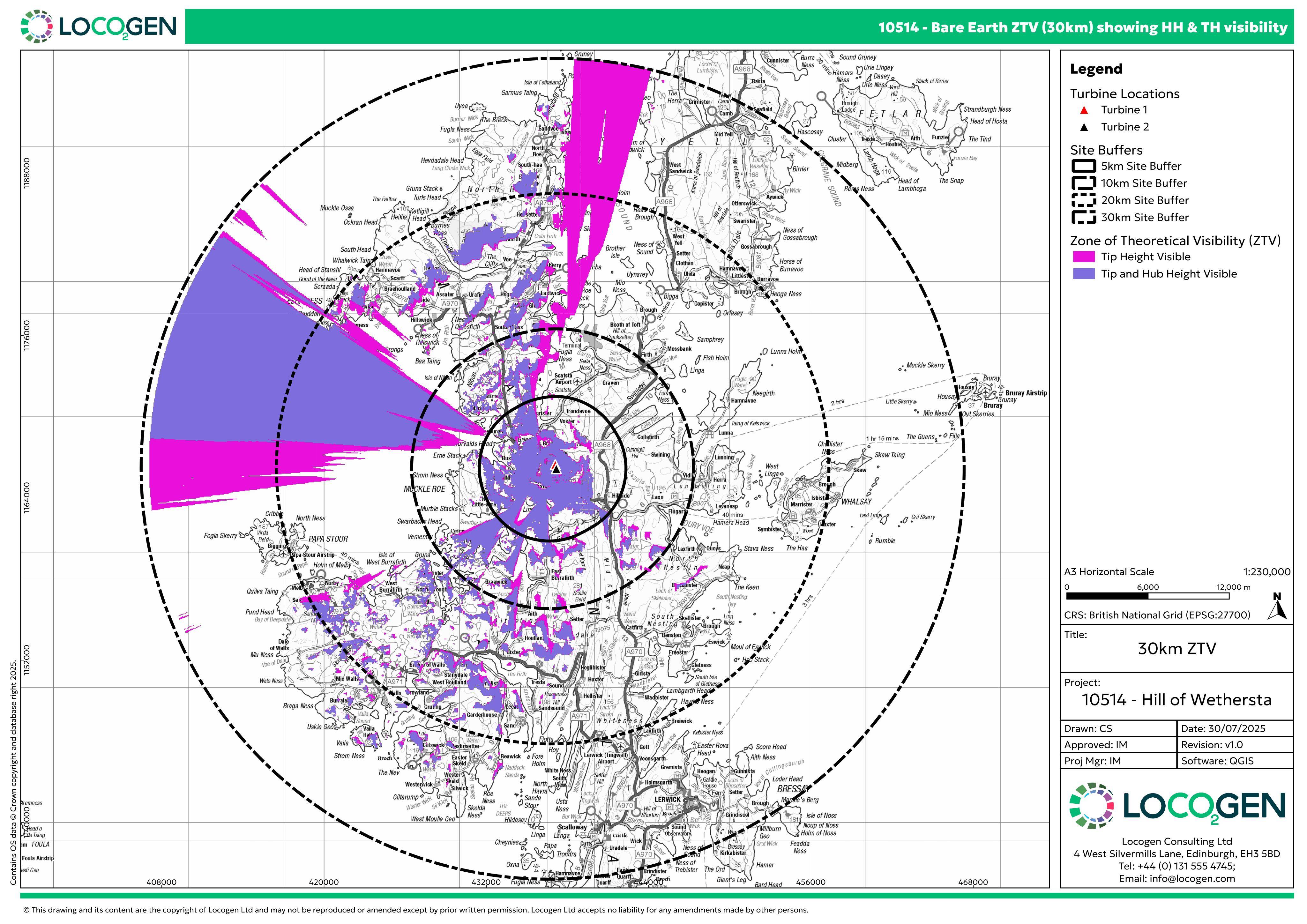1307x924 pixels.
Task: Click the 456000 easting axis label
Action: click(810, 883)
